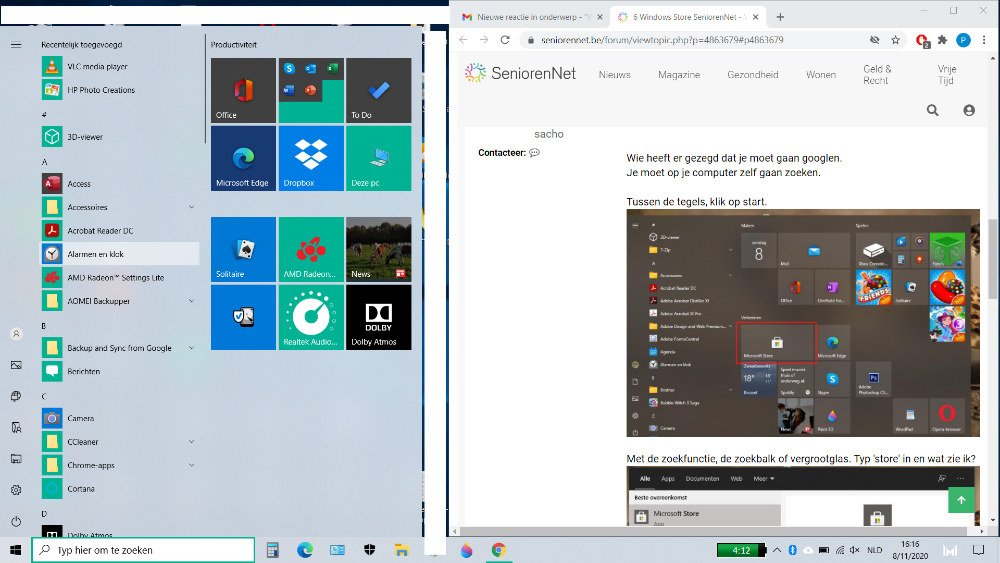Click the website search magnifier icon
Screen dimensions: 1000x563
click(932, 110)
